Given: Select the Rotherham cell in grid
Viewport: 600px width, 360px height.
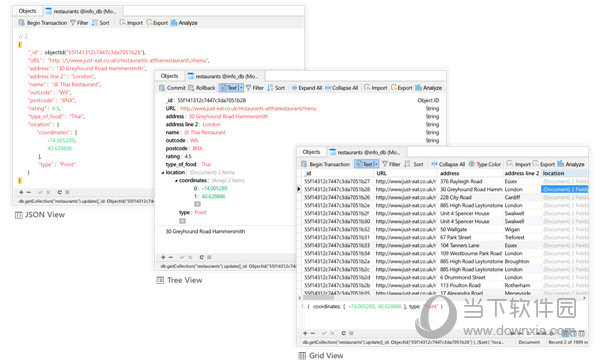Looking at the screenshot, I should point(522,285).
